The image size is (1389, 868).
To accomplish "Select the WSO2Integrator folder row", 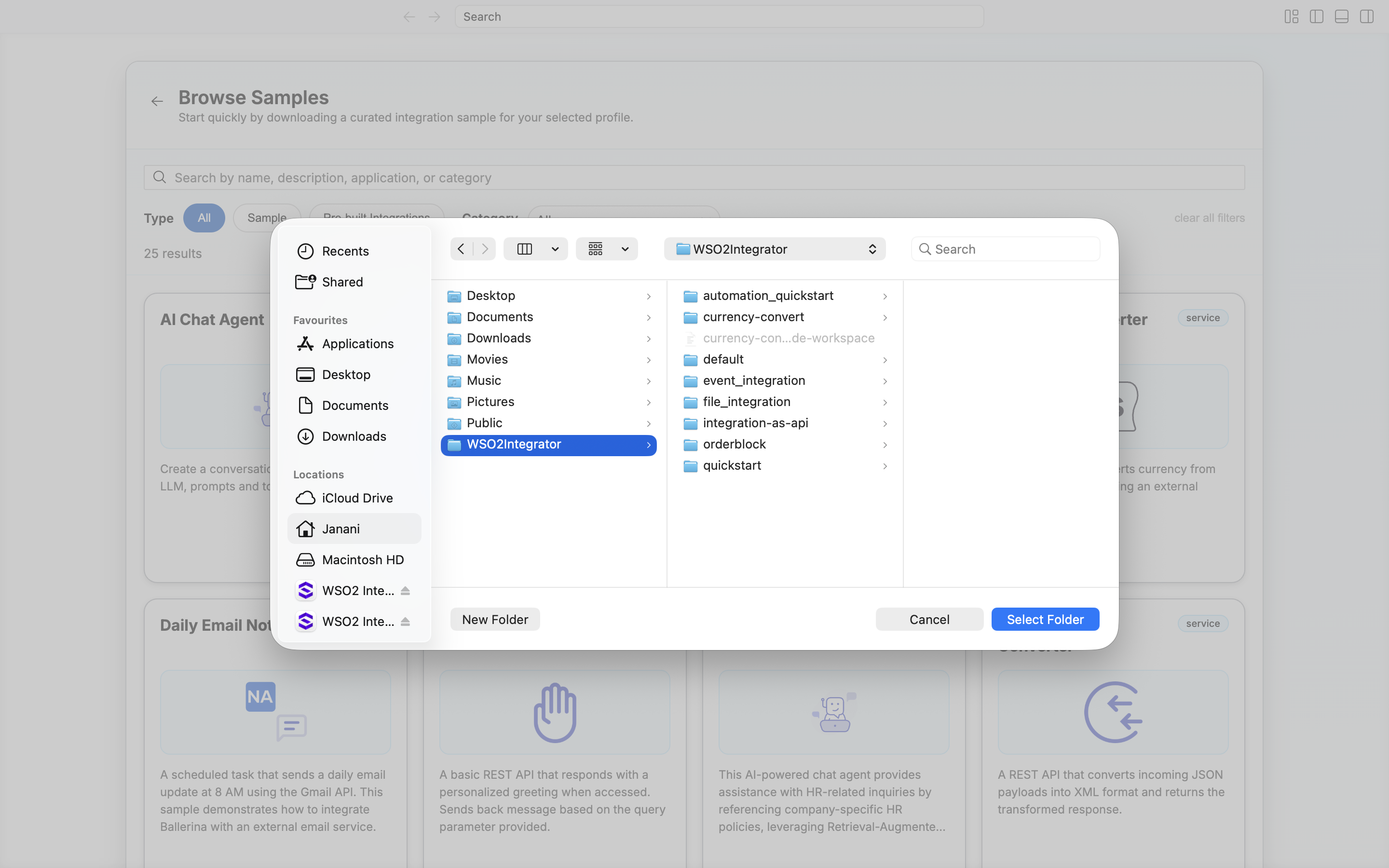I will coord(549,445).
